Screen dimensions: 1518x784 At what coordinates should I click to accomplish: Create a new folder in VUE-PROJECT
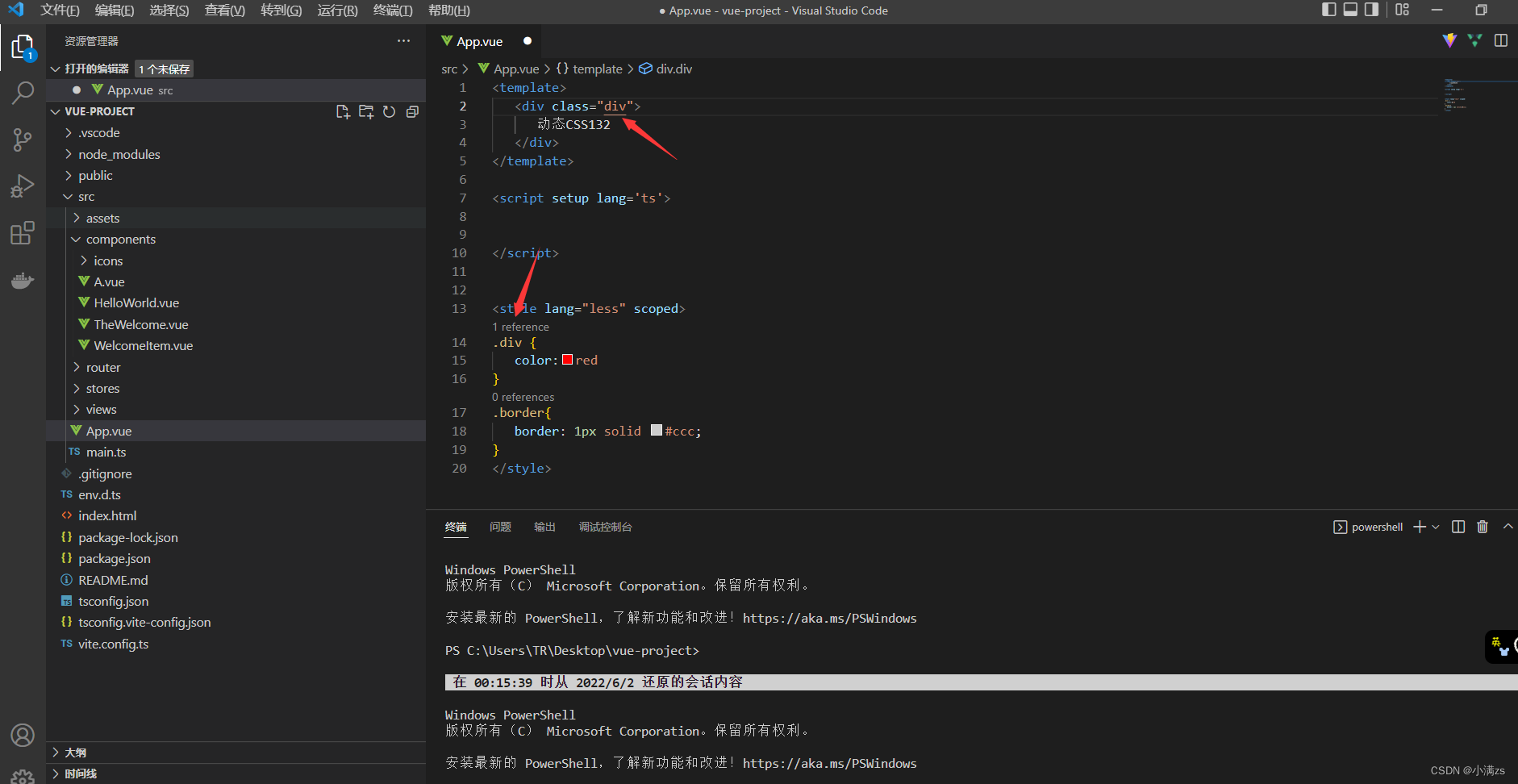[x=366, y=112]
